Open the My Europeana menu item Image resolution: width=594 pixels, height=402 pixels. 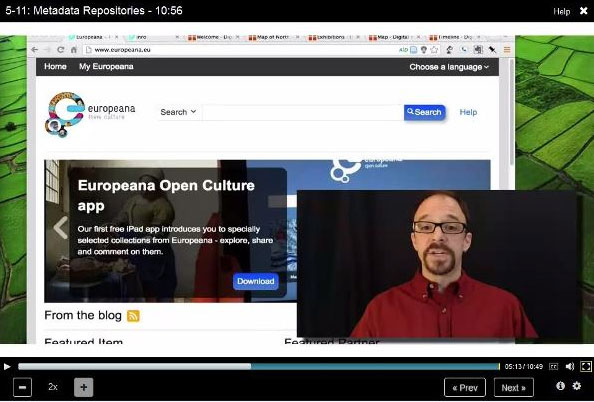(106, 67)
